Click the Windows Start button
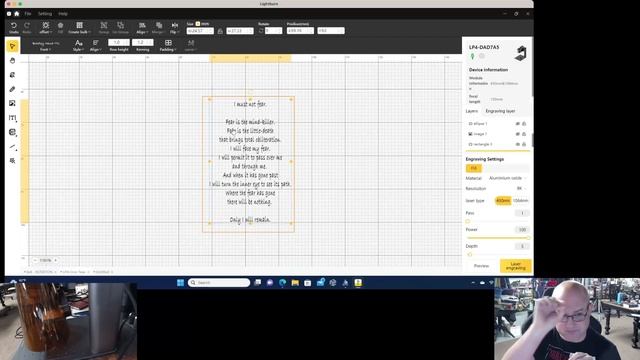 click(180, 282)
